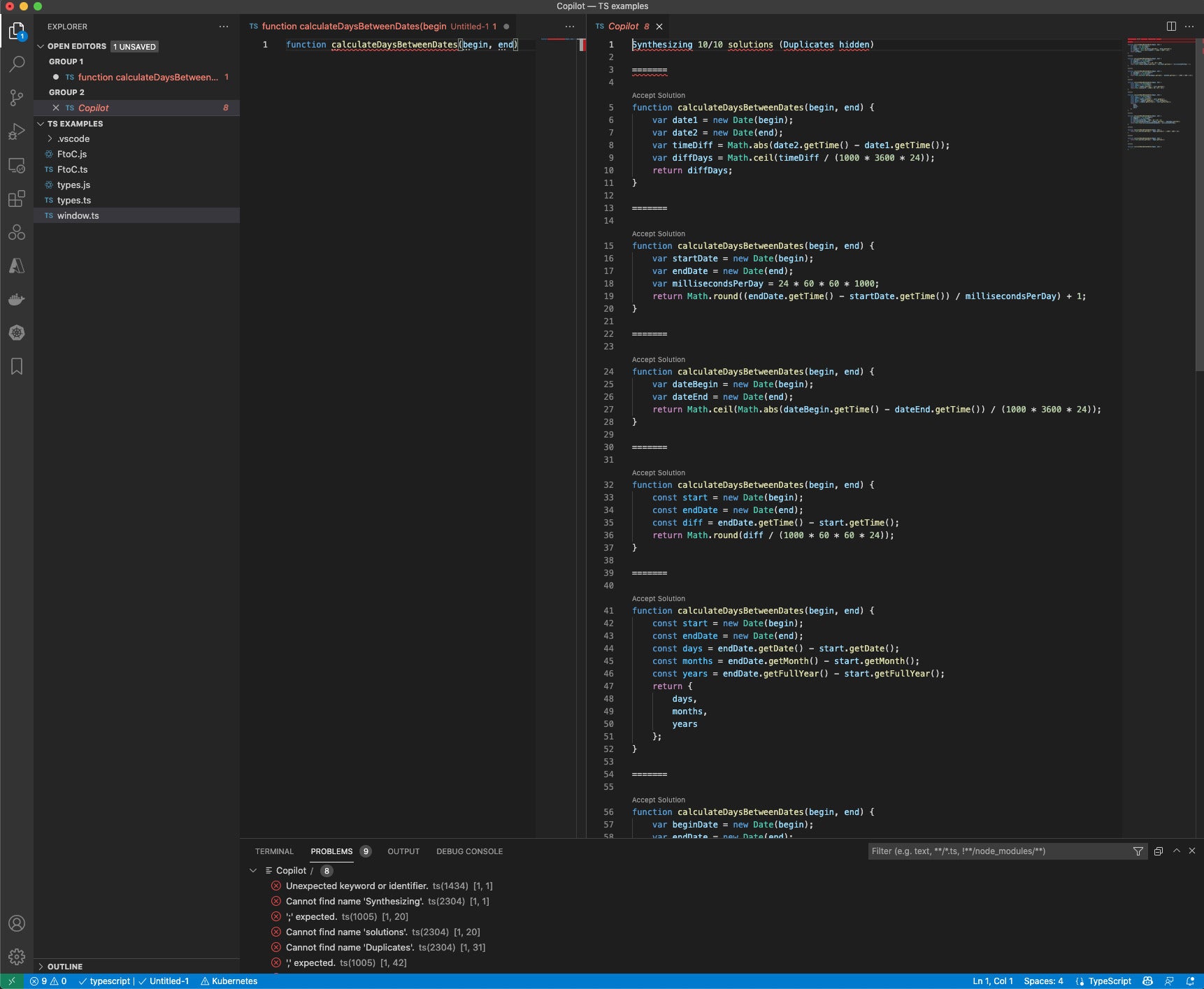Viewport: 1204px width, 989px height.
Task: Open the three-circles extension icon in activity bar
Action: click(x=17, y=232)
